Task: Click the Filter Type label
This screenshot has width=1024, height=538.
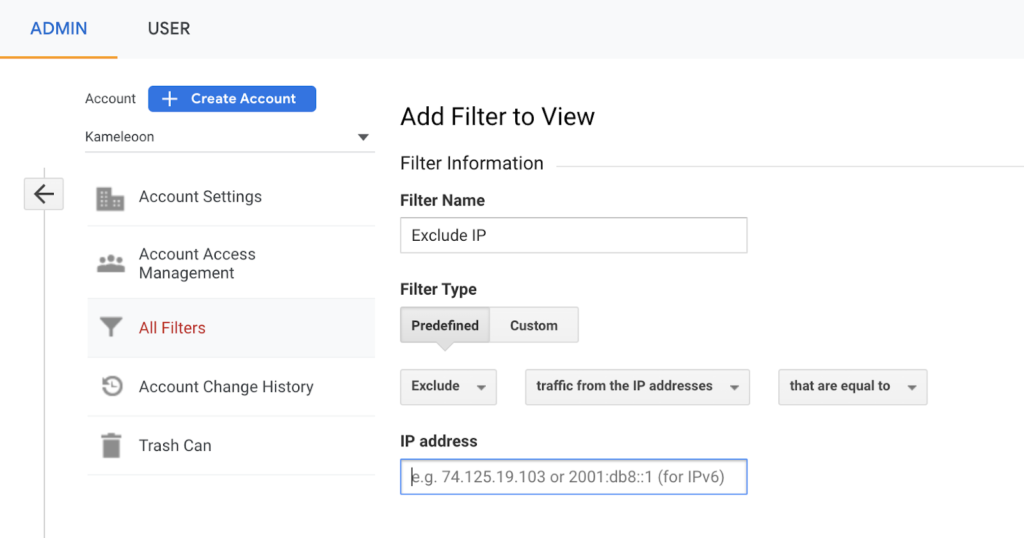Action: pyautogui.click(x=438, y=289)
